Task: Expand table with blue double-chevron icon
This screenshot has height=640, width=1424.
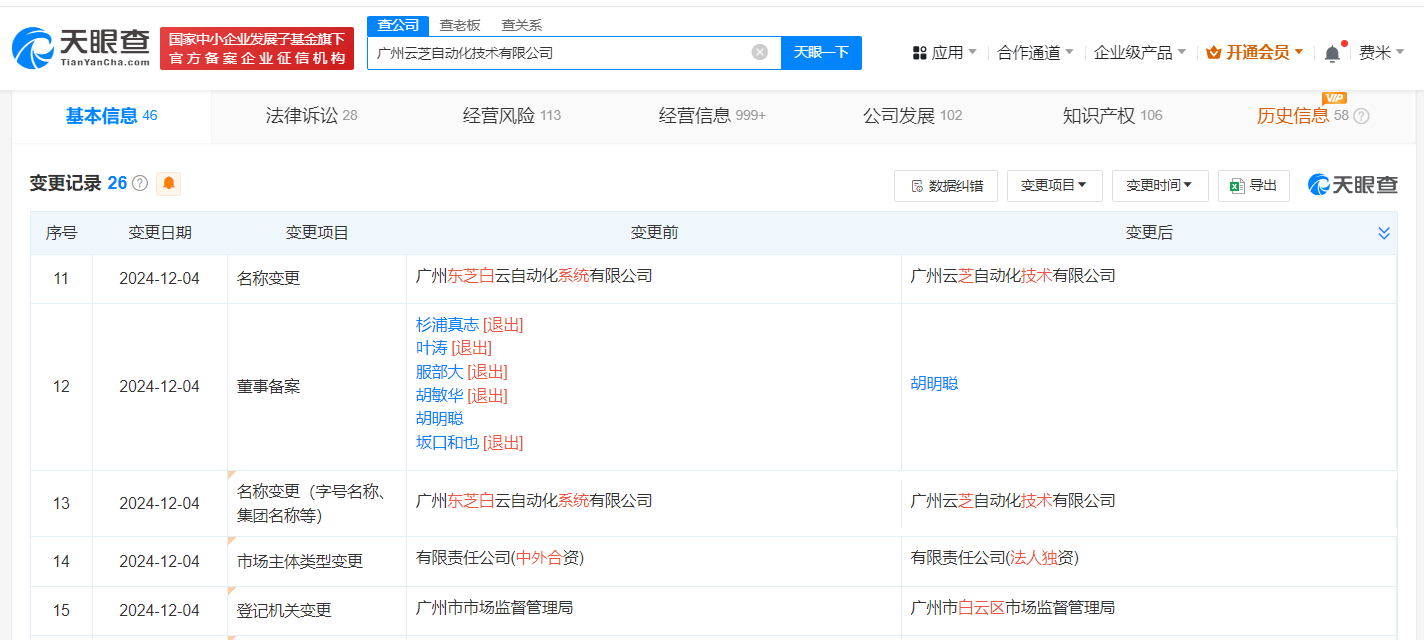Action: [1384, 233]
